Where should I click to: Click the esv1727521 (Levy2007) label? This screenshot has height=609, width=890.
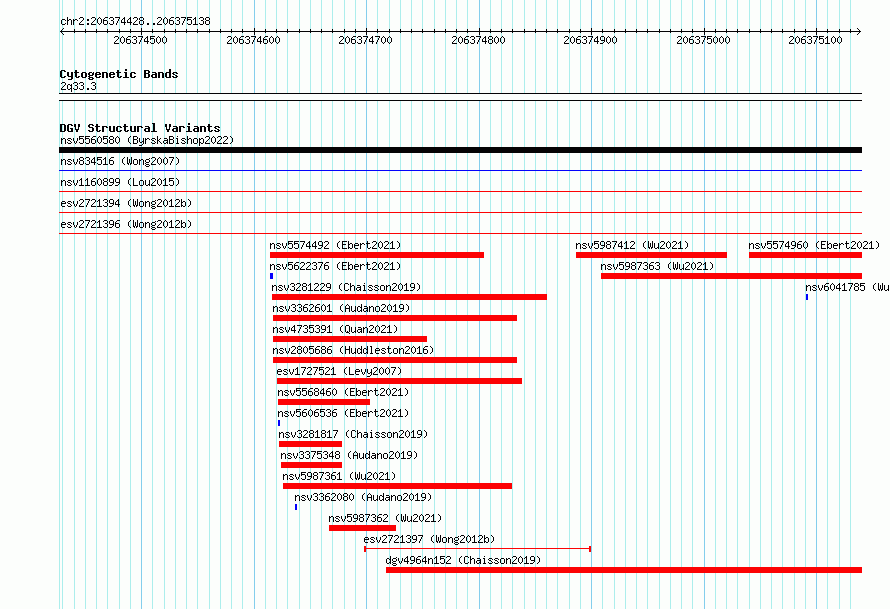click(339, 371)
